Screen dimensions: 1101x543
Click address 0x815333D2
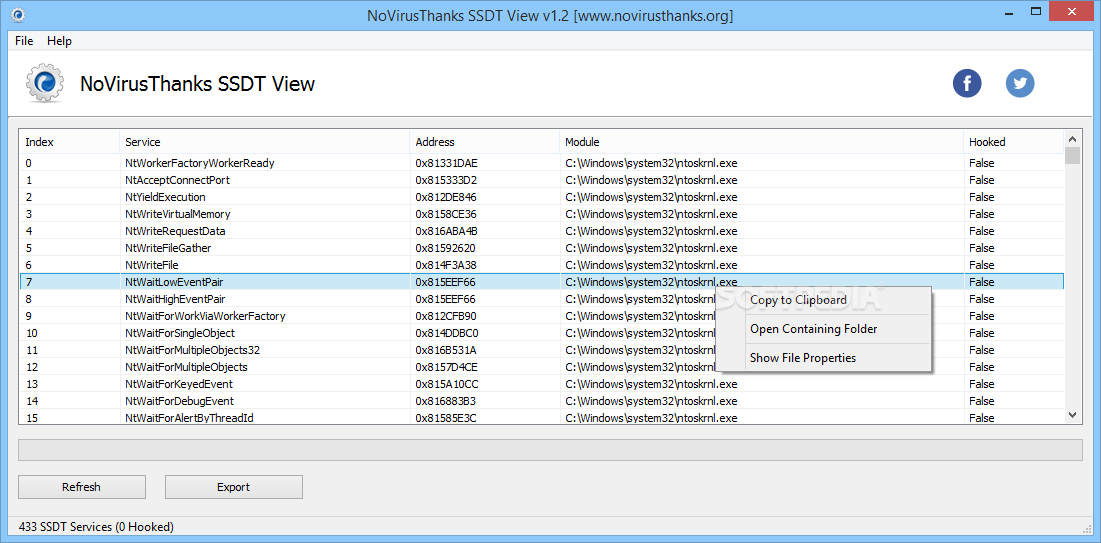point(446,180)
